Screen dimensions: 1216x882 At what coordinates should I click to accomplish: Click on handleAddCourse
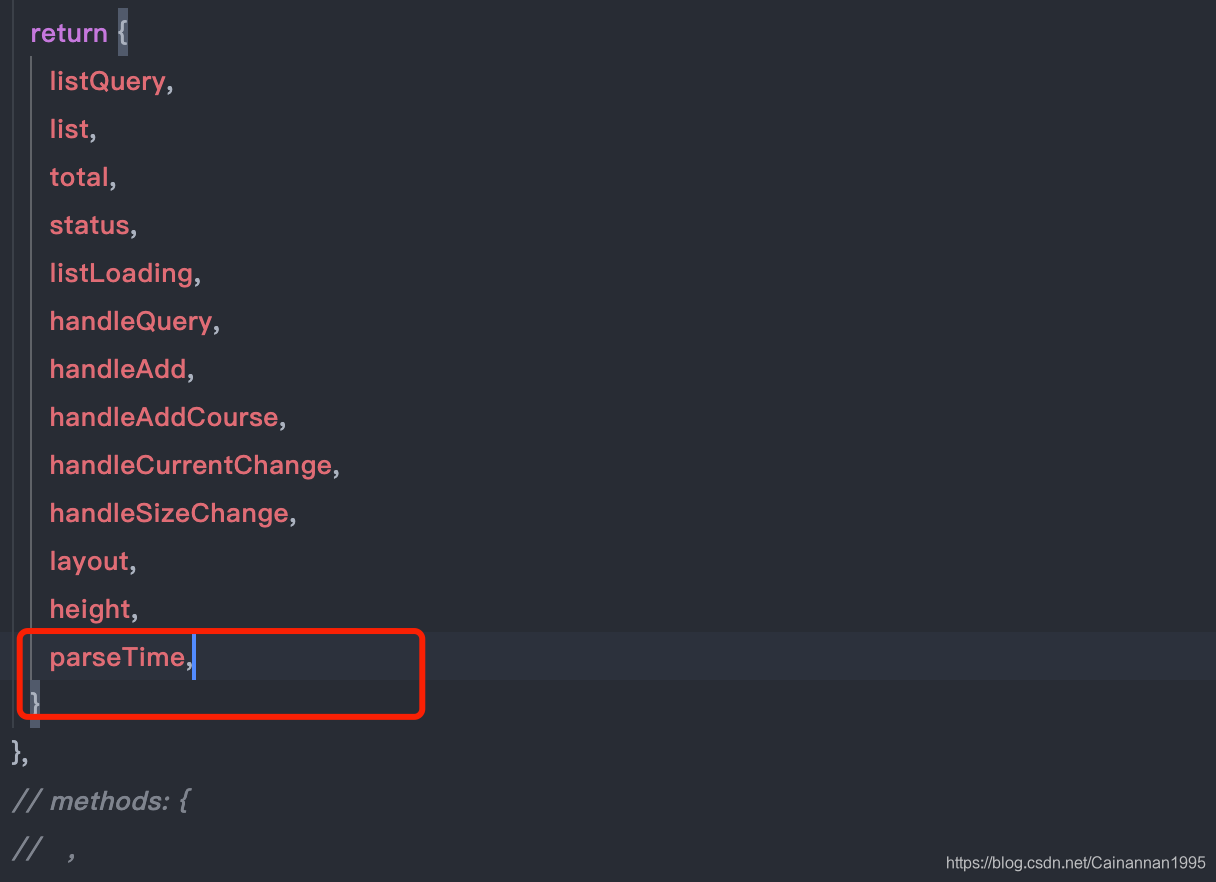click(x=164, y=417)
